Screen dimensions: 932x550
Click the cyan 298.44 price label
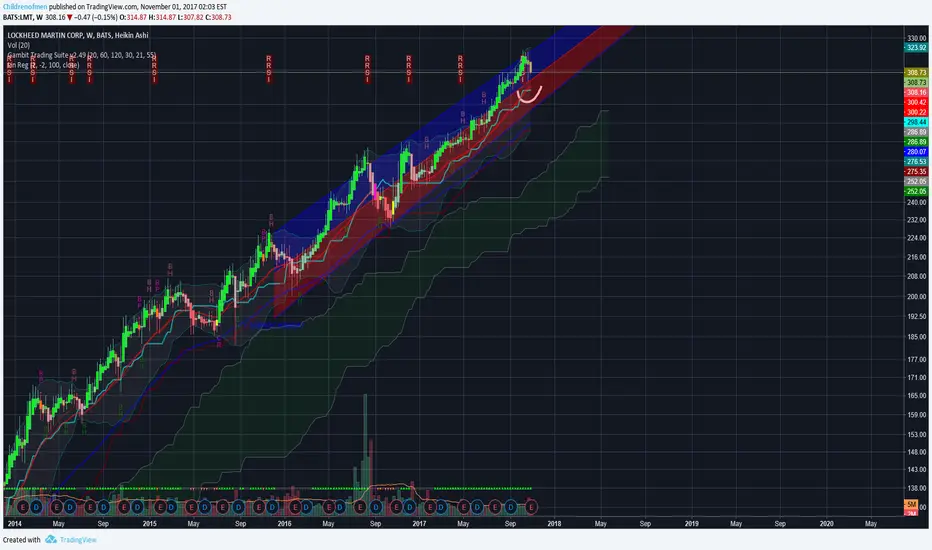[916, 122]
